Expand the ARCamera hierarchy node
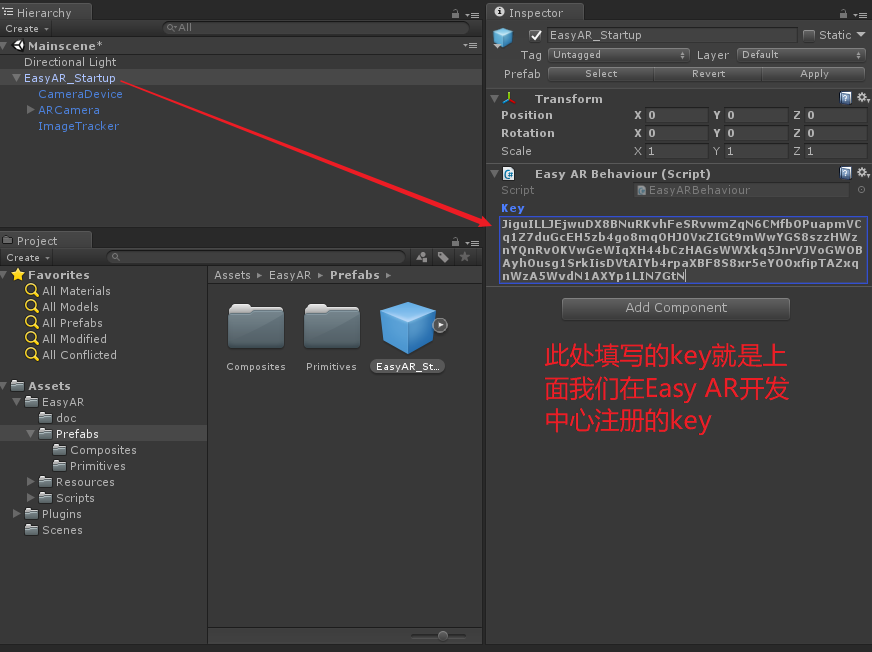Image resolution: width=872 pixels, height=652 pixels. tap(31, 110)
